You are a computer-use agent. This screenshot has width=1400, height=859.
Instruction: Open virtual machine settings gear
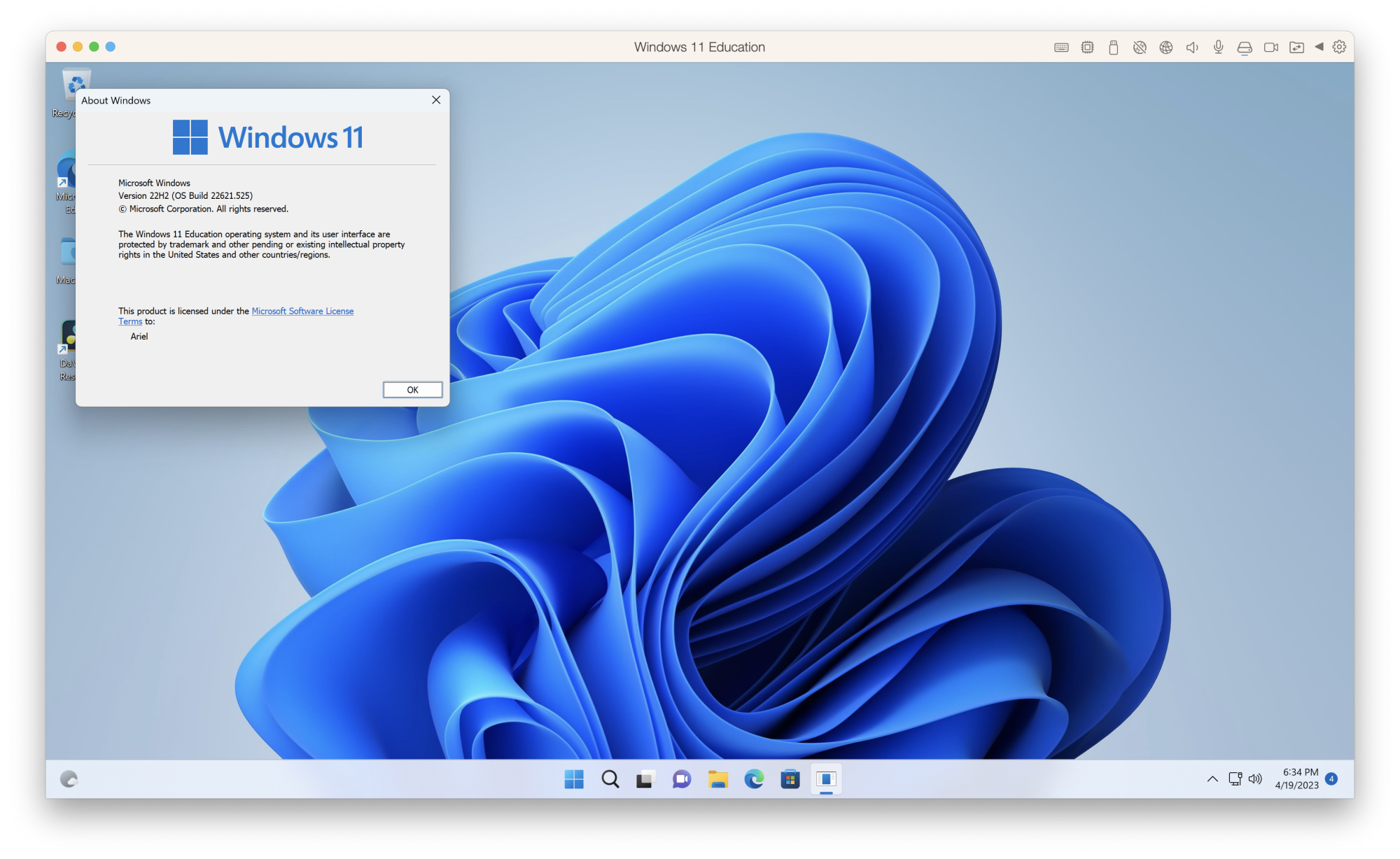point(1339,47)
